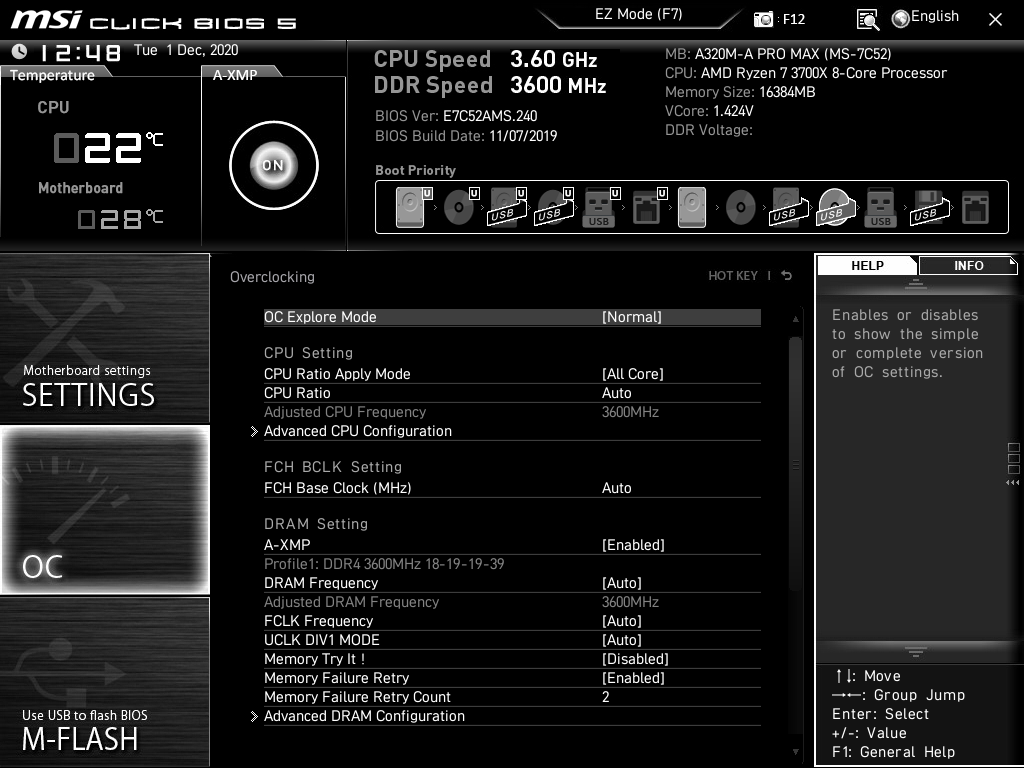Viewport: 1024px width, 768px height.
Task: Select the legacy network boot icon
Action: 976,208
